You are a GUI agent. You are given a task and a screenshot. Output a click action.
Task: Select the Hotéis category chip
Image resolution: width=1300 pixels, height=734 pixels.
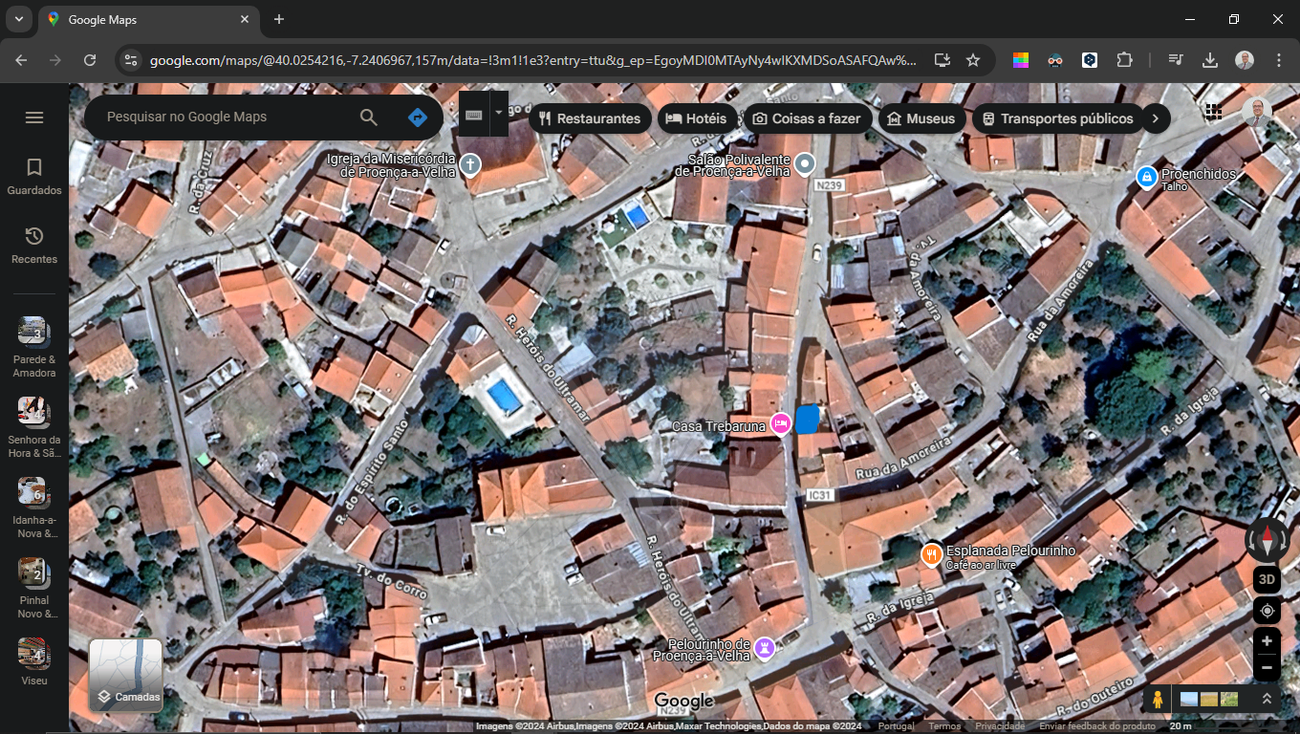(697, 118)
